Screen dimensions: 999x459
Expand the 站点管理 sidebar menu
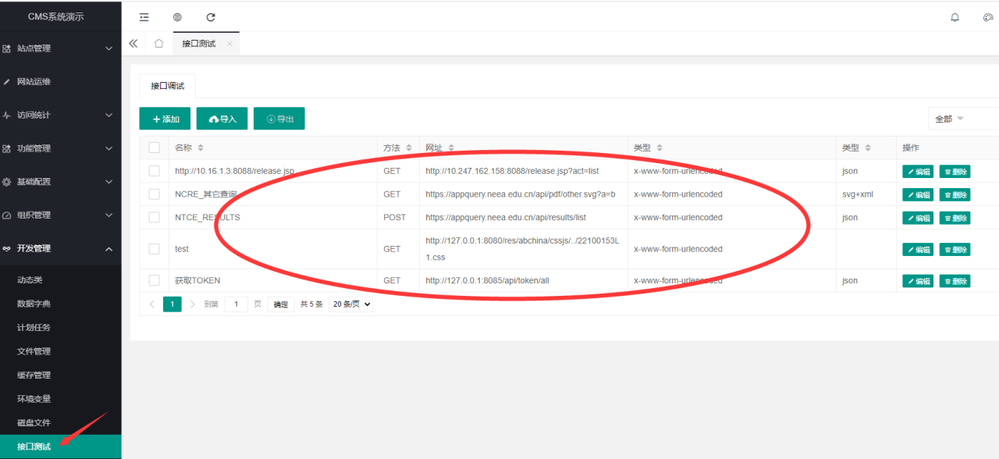point(60,48)
